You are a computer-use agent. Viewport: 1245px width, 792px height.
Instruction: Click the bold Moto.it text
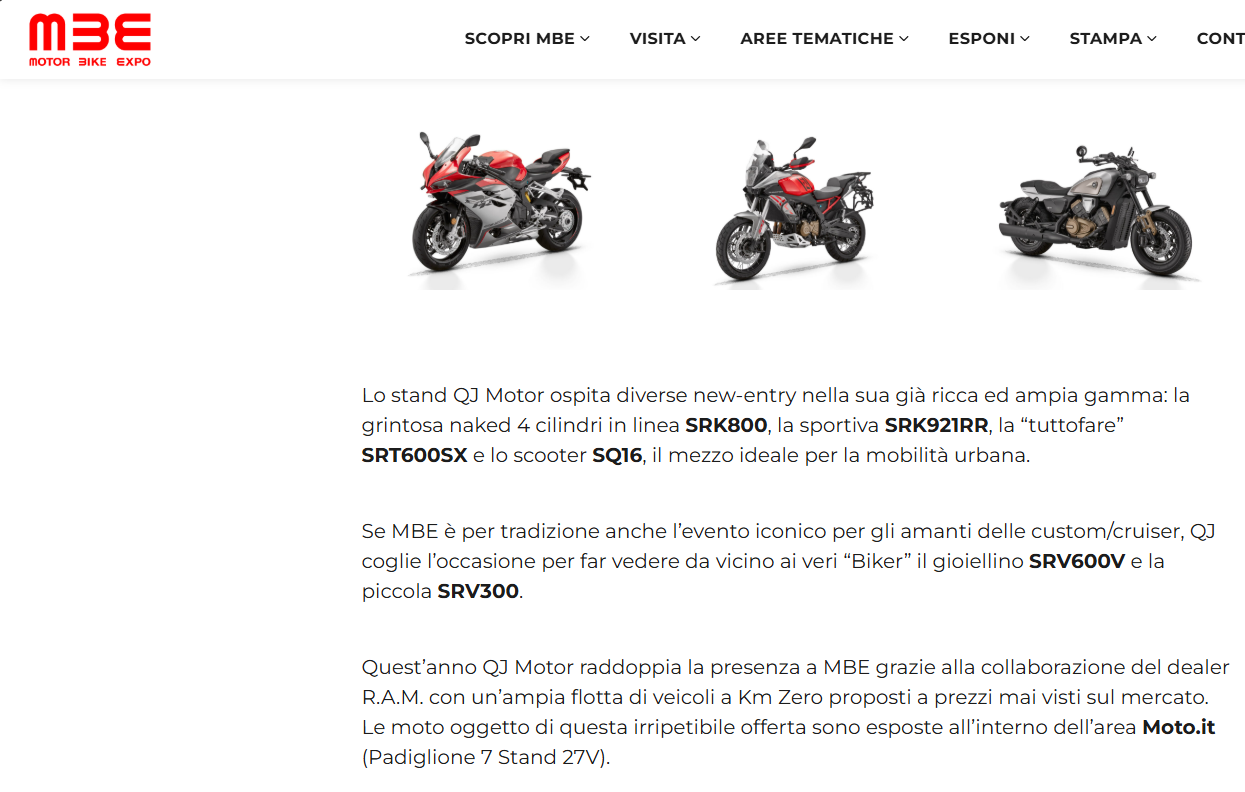click(x=1178, y=727)
